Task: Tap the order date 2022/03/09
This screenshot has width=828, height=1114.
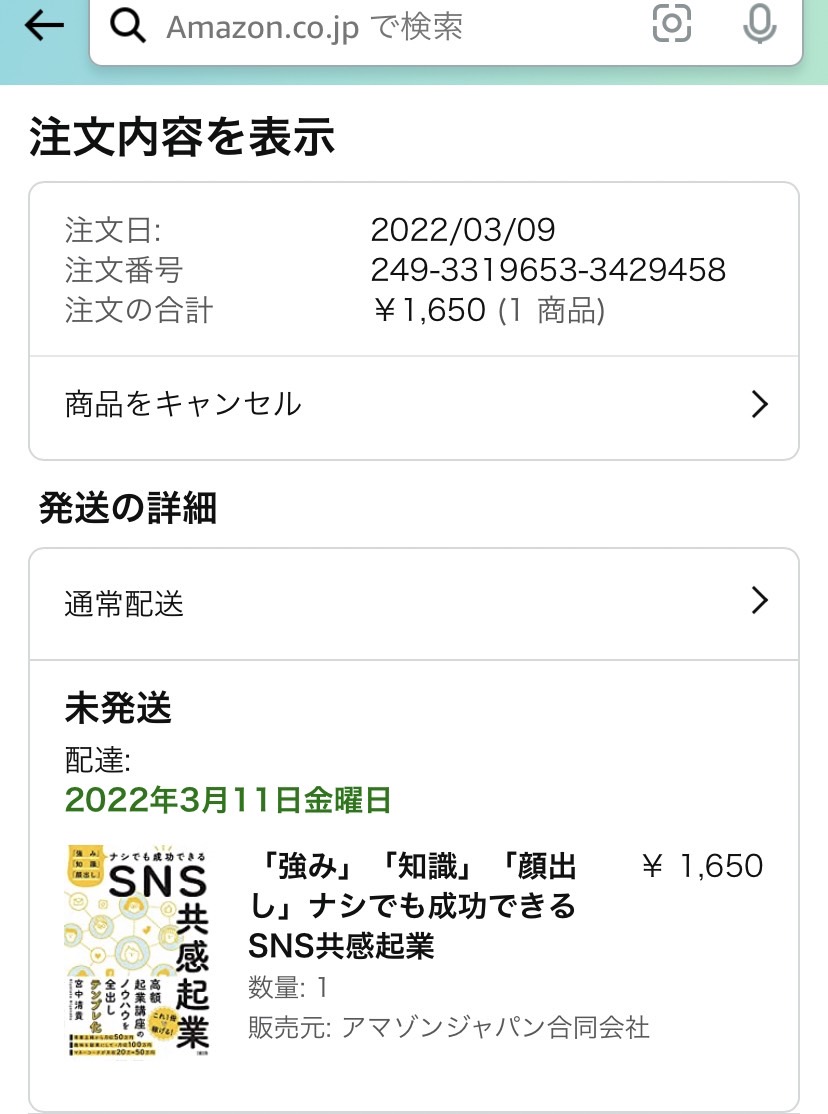Action: click(x=463, y=229)
